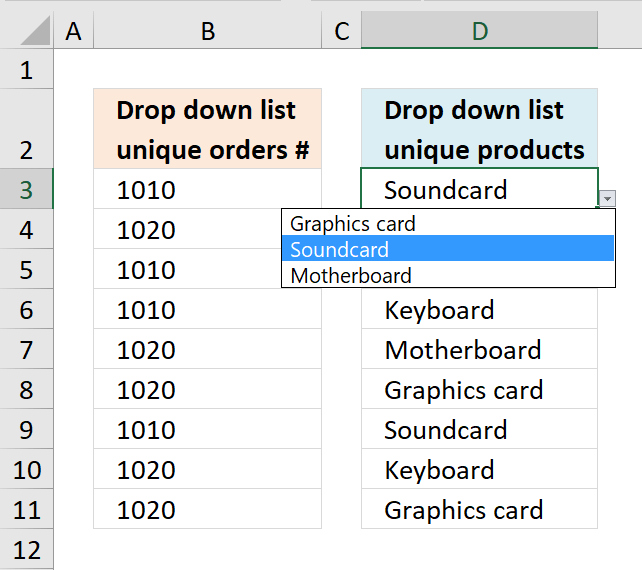642x570 pixels.
Task: Select row 7 header
Action: [27, 349]
